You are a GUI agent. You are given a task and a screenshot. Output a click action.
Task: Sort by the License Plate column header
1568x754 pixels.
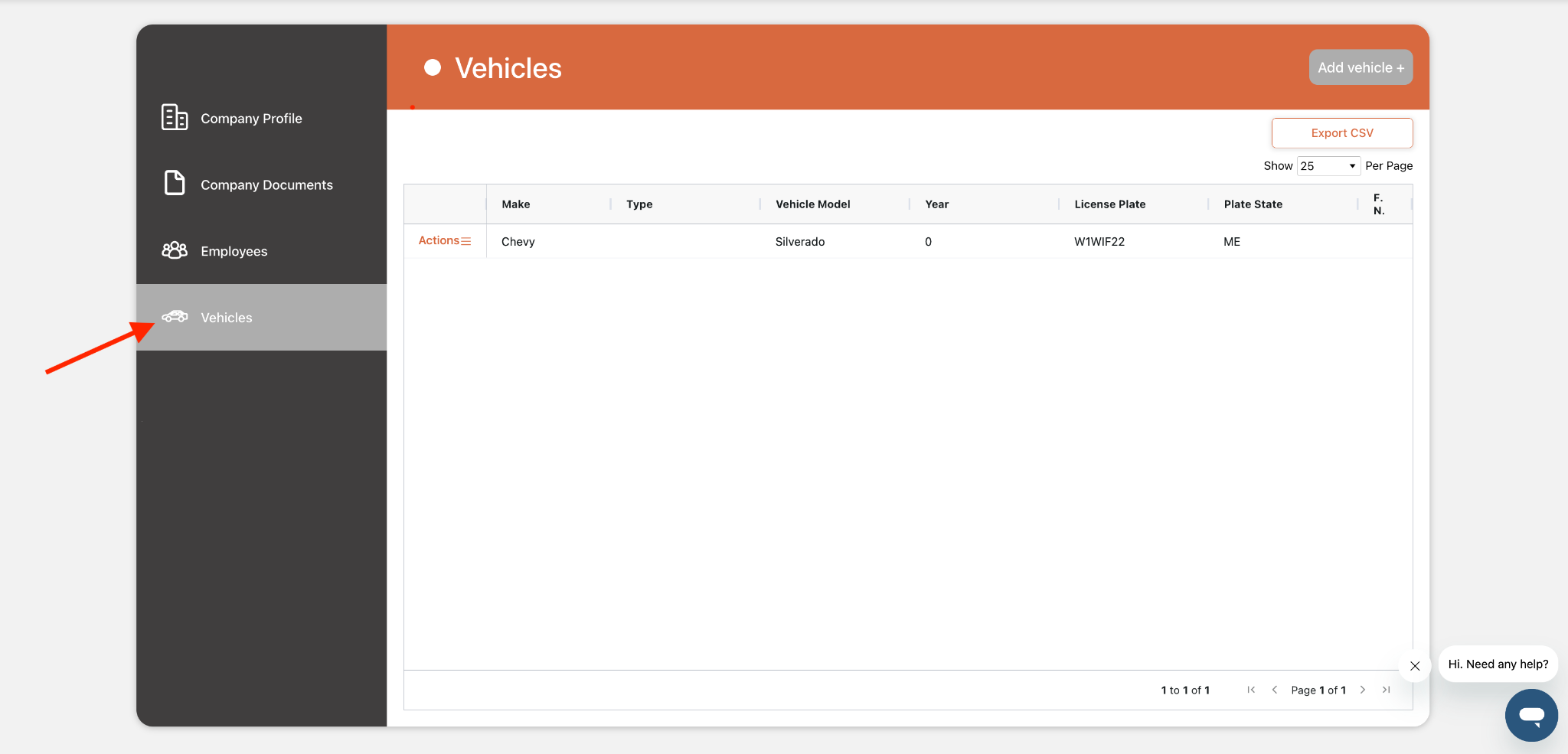click(1109, 204)
